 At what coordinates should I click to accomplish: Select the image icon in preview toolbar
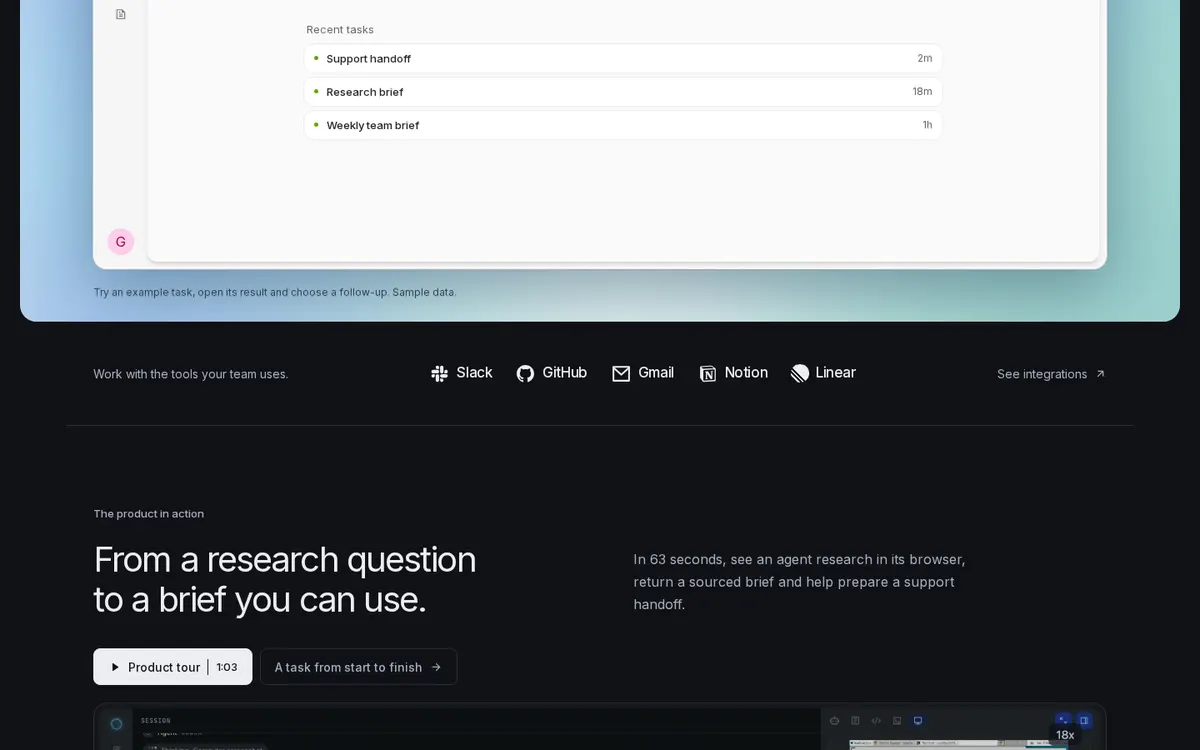click(x=897, y=720)
